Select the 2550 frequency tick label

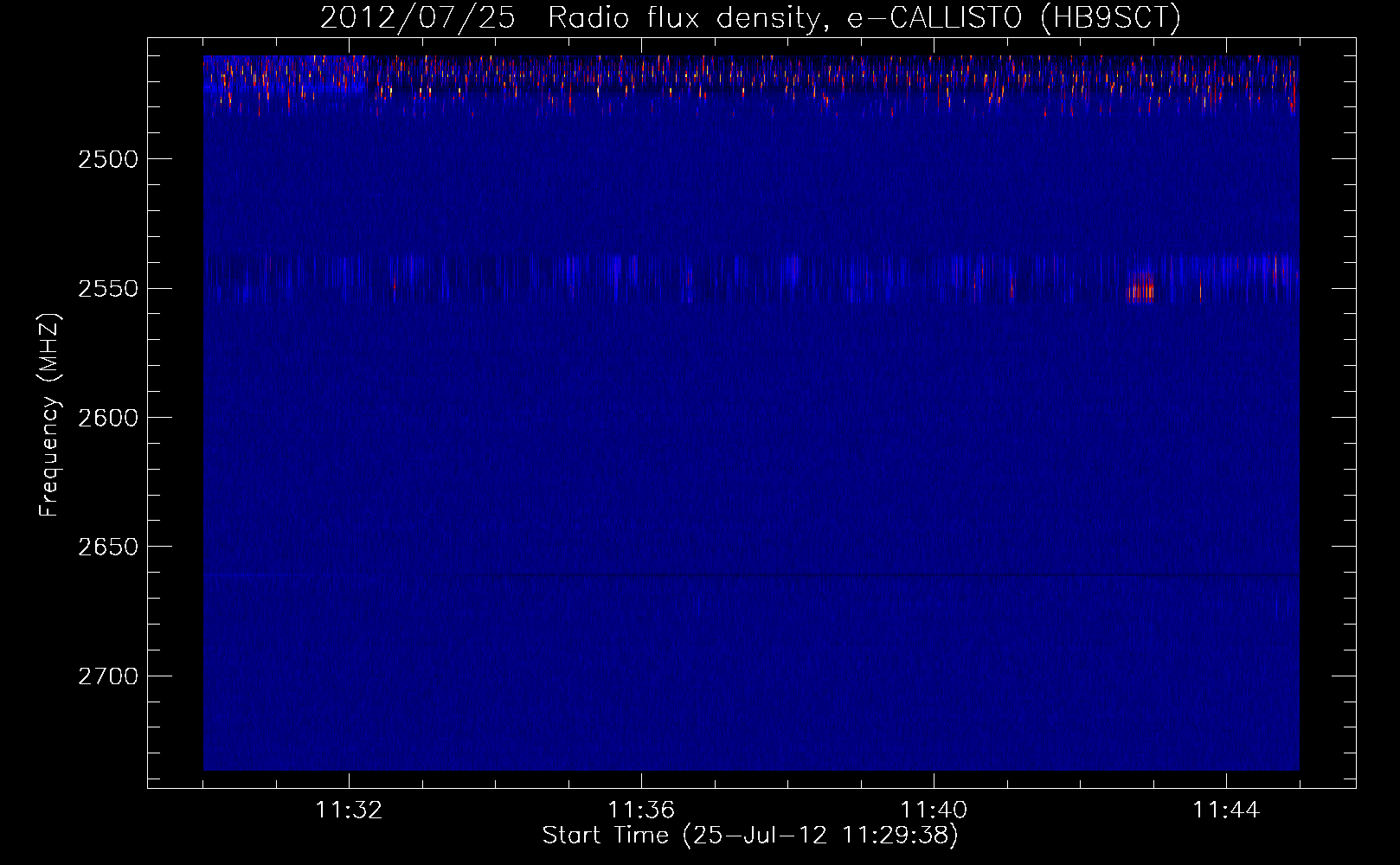(x=107, y=288)
